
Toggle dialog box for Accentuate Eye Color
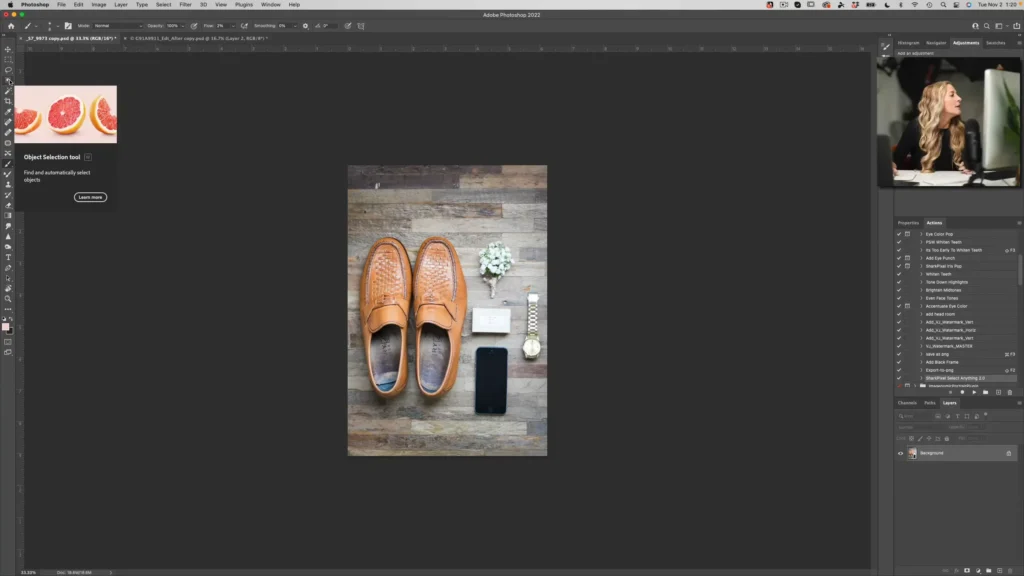(x=907, y=306)
